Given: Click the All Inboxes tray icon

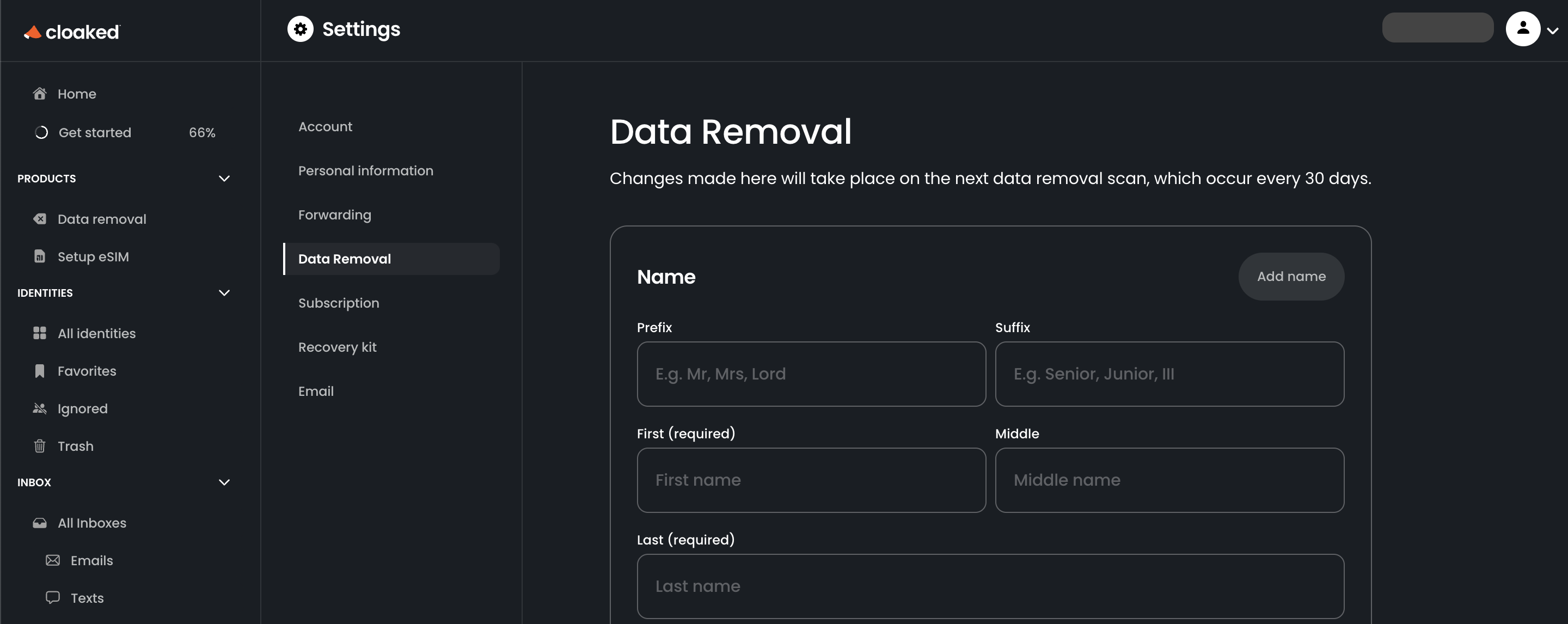Looking at the screenshot, I should pos(40,523).
